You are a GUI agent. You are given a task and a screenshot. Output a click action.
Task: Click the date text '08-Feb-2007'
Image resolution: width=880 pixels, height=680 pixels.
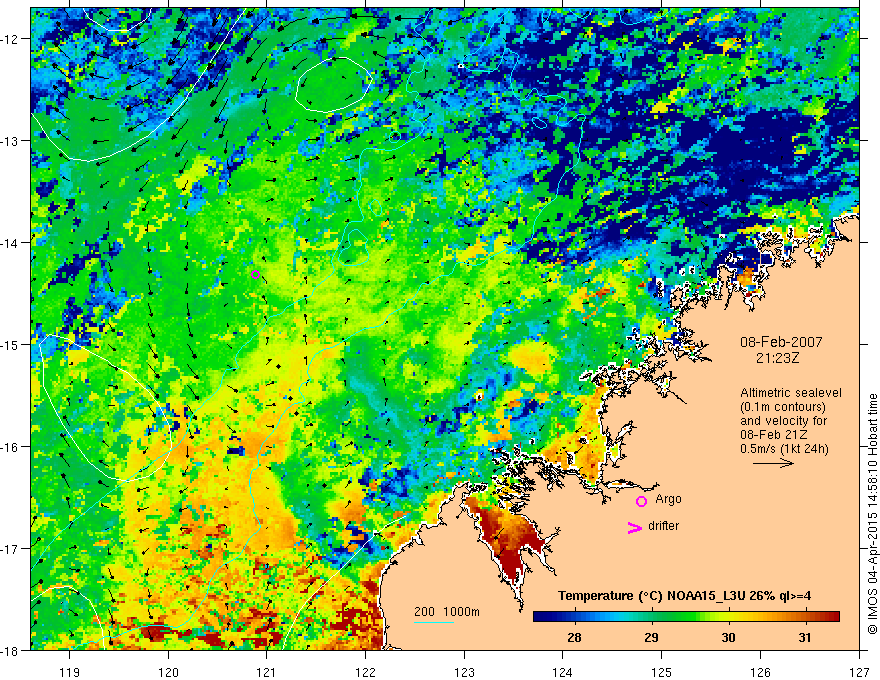point(781,342)
